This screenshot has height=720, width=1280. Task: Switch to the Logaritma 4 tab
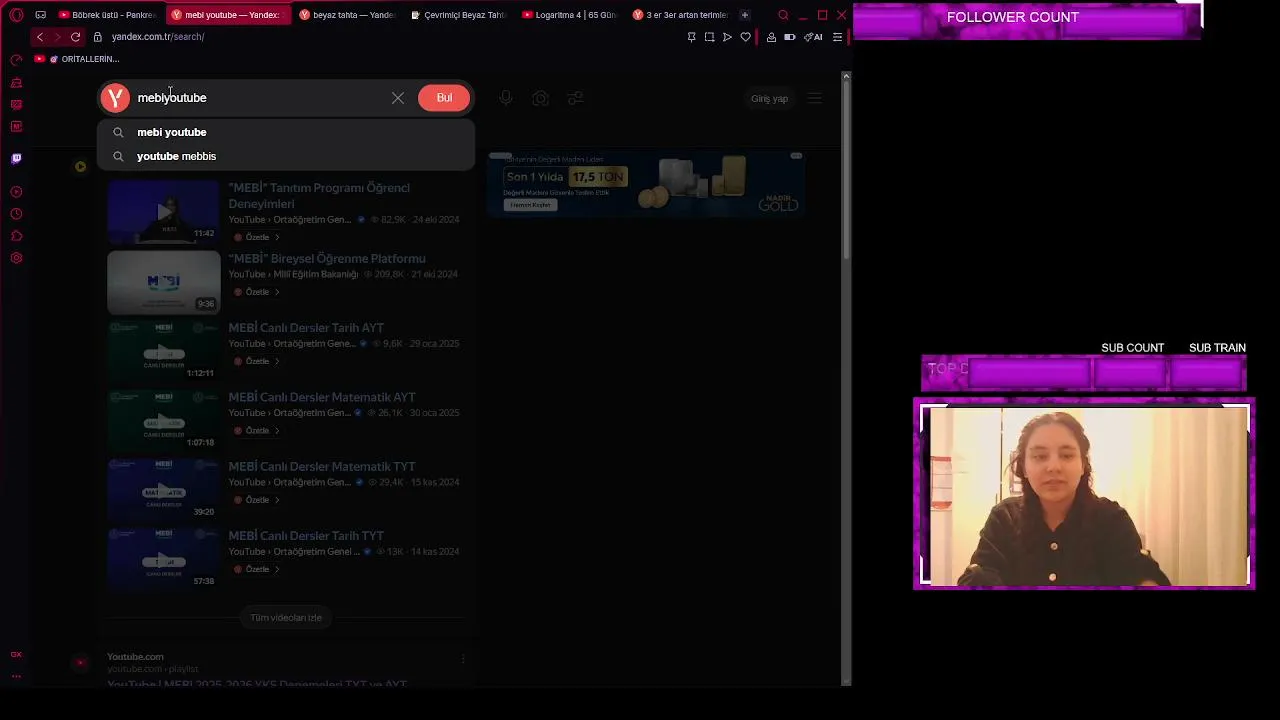point(570,15)
